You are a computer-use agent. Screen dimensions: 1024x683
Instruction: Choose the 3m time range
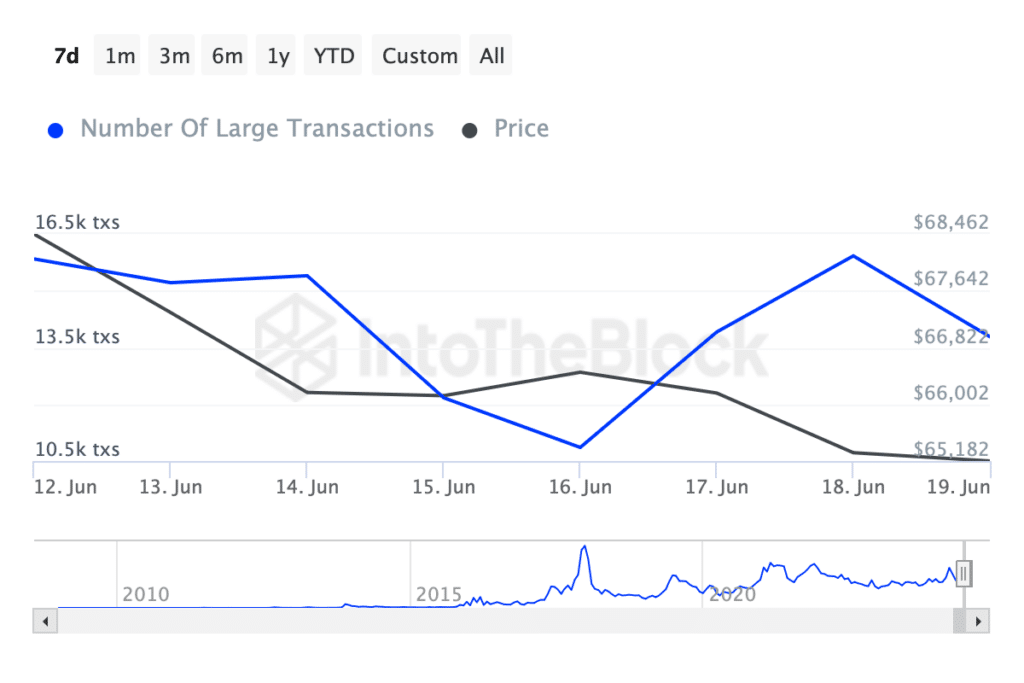coord(174,56)
